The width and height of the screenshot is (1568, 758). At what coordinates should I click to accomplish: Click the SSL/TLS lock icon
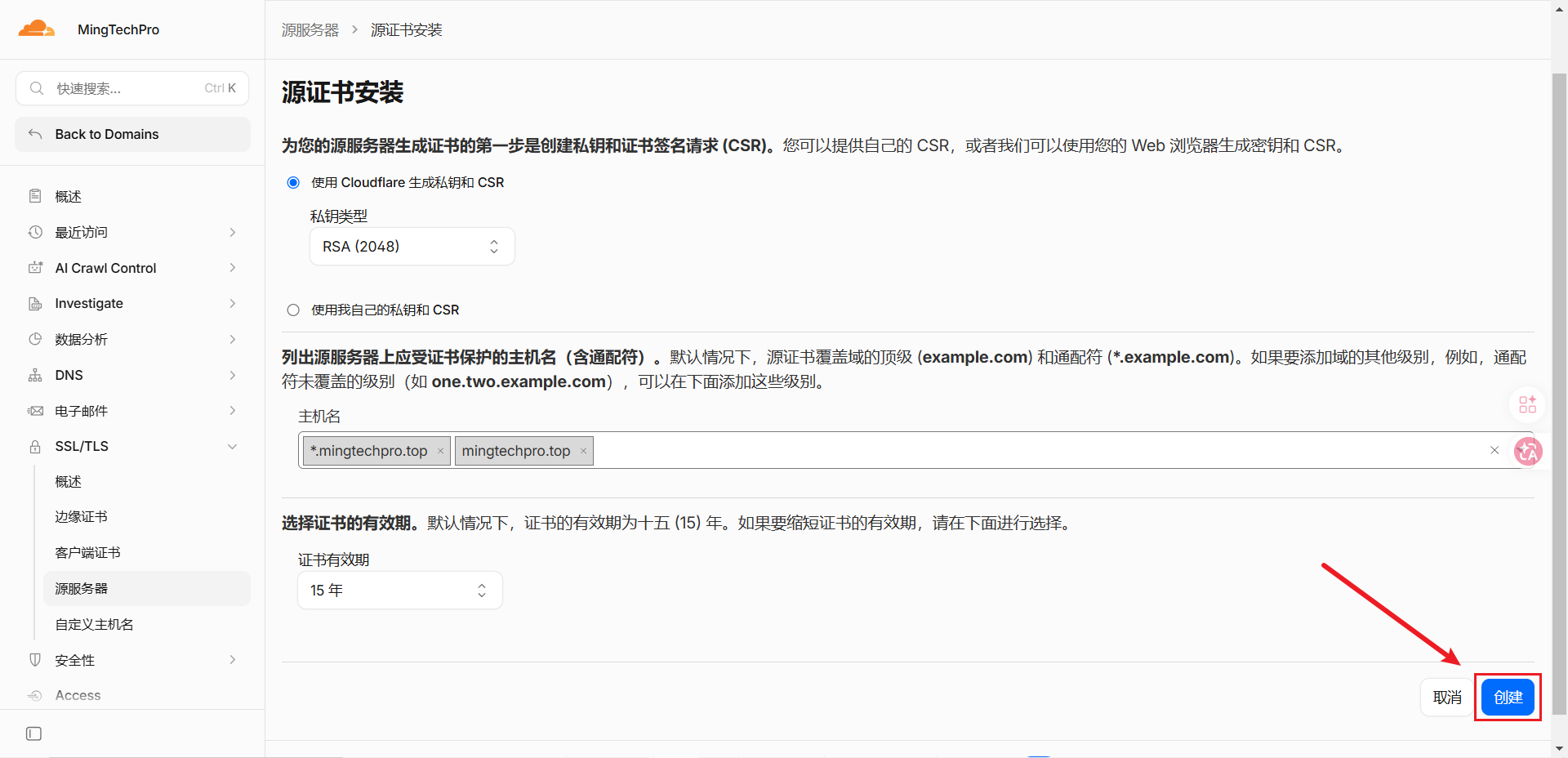35,446
